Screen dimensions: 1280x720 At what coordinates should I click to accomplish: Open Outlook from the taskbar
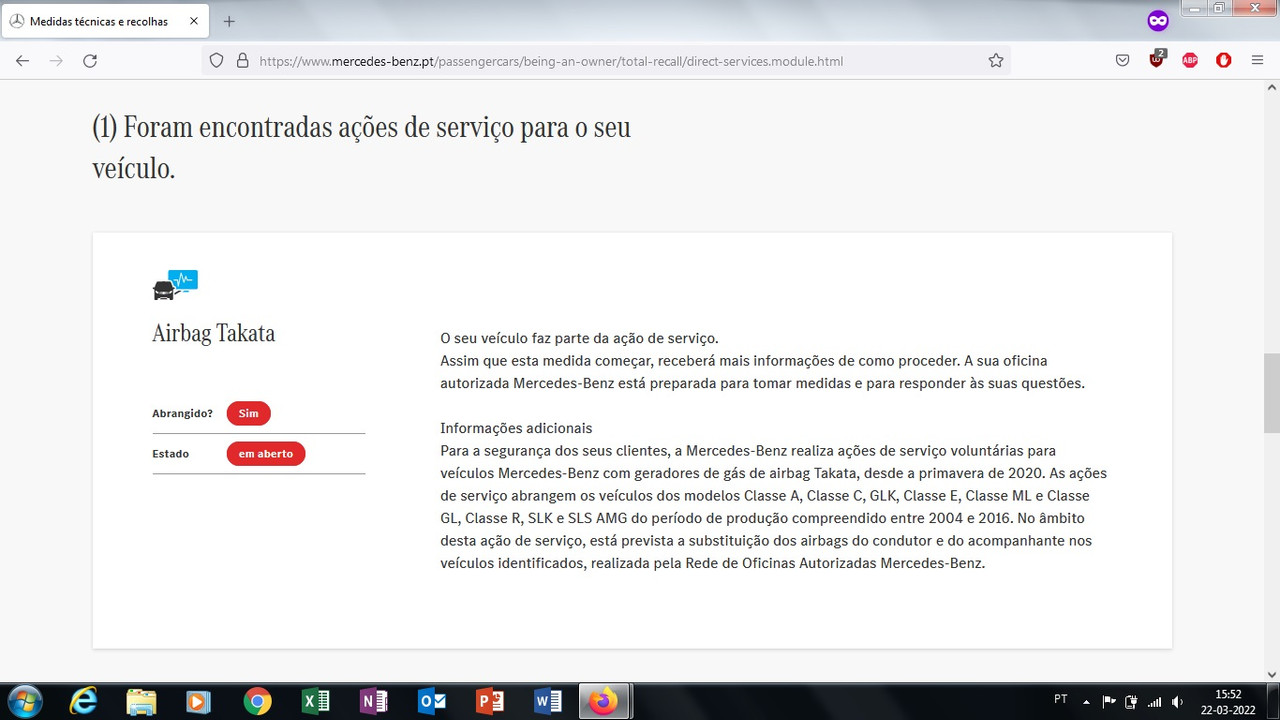tap(432, 701)
